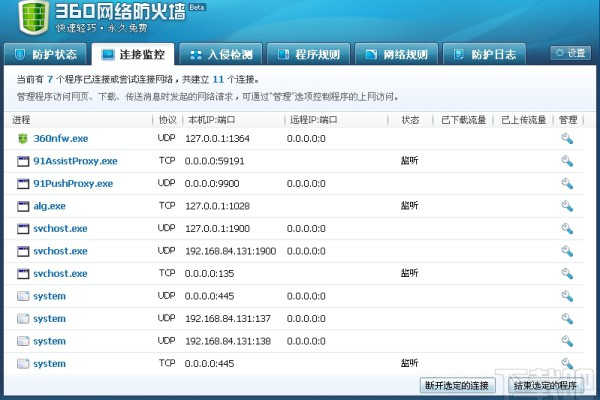
Task: Select the 91AssistProxy.exe process name
Action: tap(75, 161)
